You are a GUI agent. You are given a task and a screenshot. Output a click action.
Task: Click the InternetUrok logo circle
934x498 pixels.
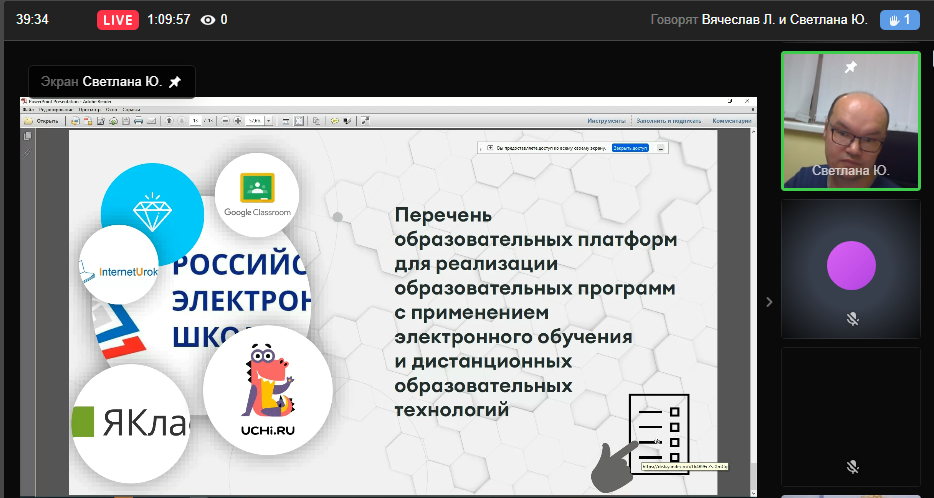[119, 264]
